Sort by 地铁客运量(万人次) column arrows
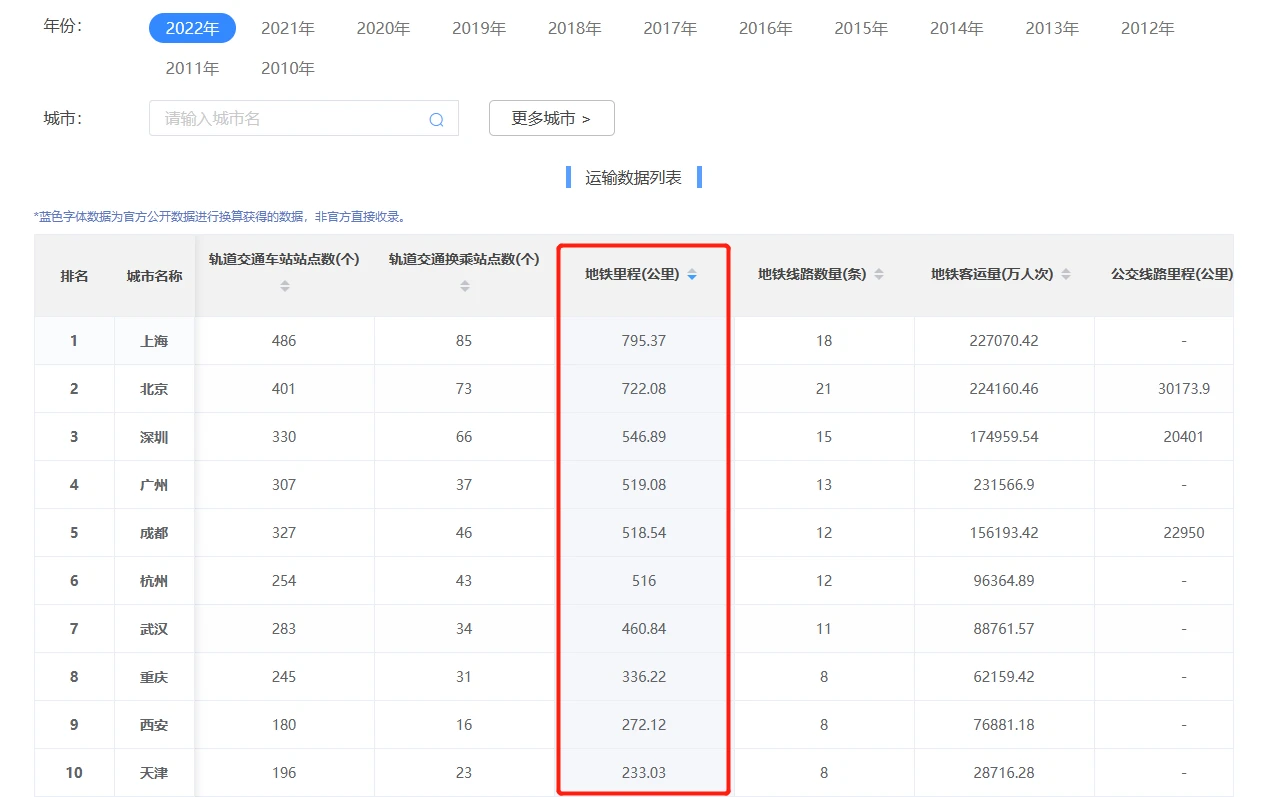The width and height of the screenshot is (1265, 797). (x=1066, y=275)
